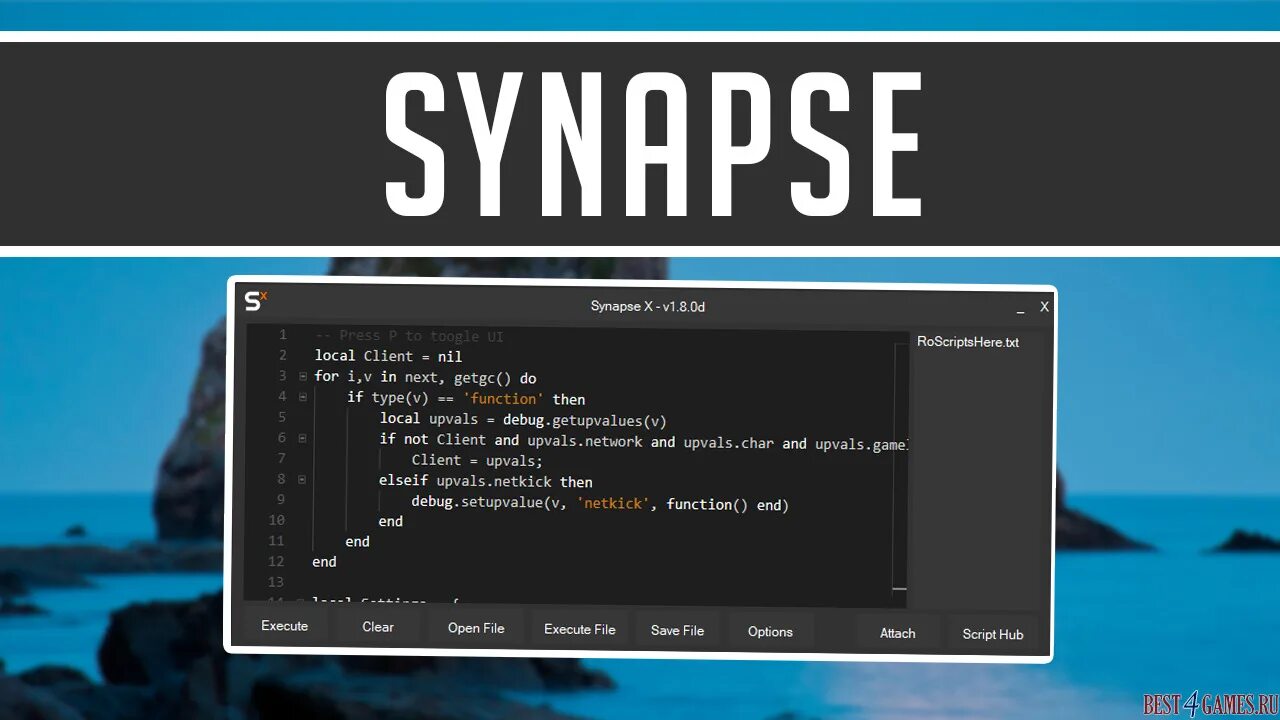This screenshot has height=720, width=1280.
Task: Click the editor vertical scrollbar
Action: (900, 467)
